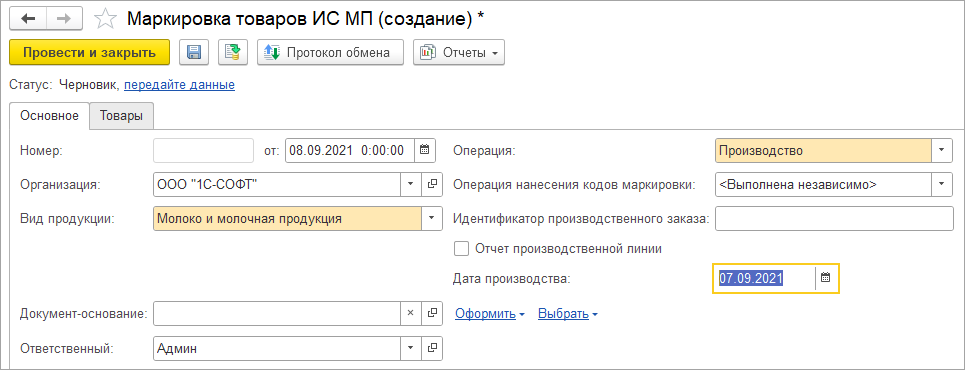Open calendar for the document date field
This screenshot has height=370, width=965.
coord(425,150)
